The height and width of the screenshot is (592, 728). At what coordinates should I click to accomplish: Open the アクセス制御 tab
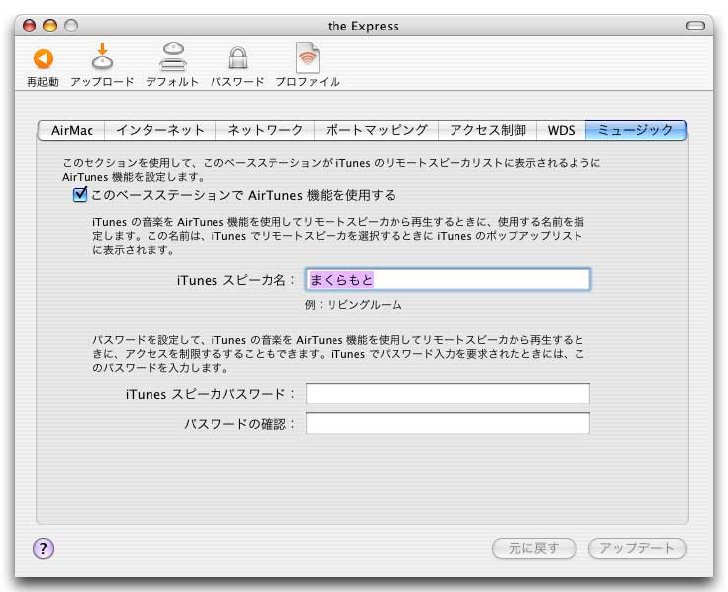488,130
